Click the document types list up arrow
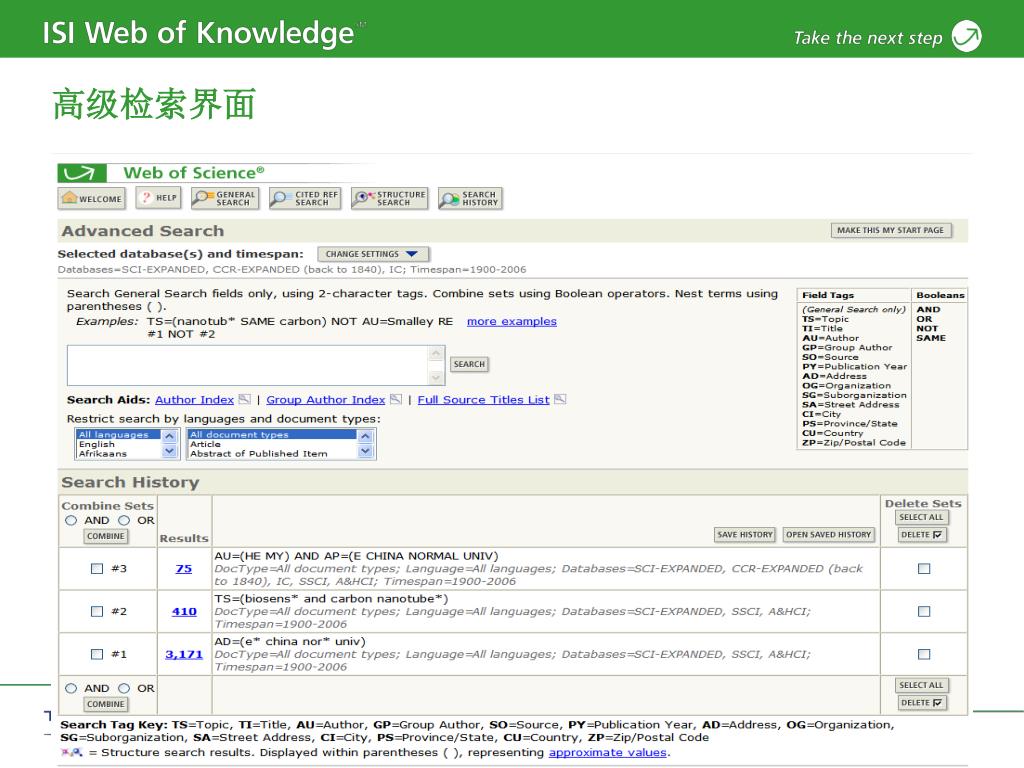The width and height of the screenshot is (1024, 768). pyautogui.click(x=365, y=436)
